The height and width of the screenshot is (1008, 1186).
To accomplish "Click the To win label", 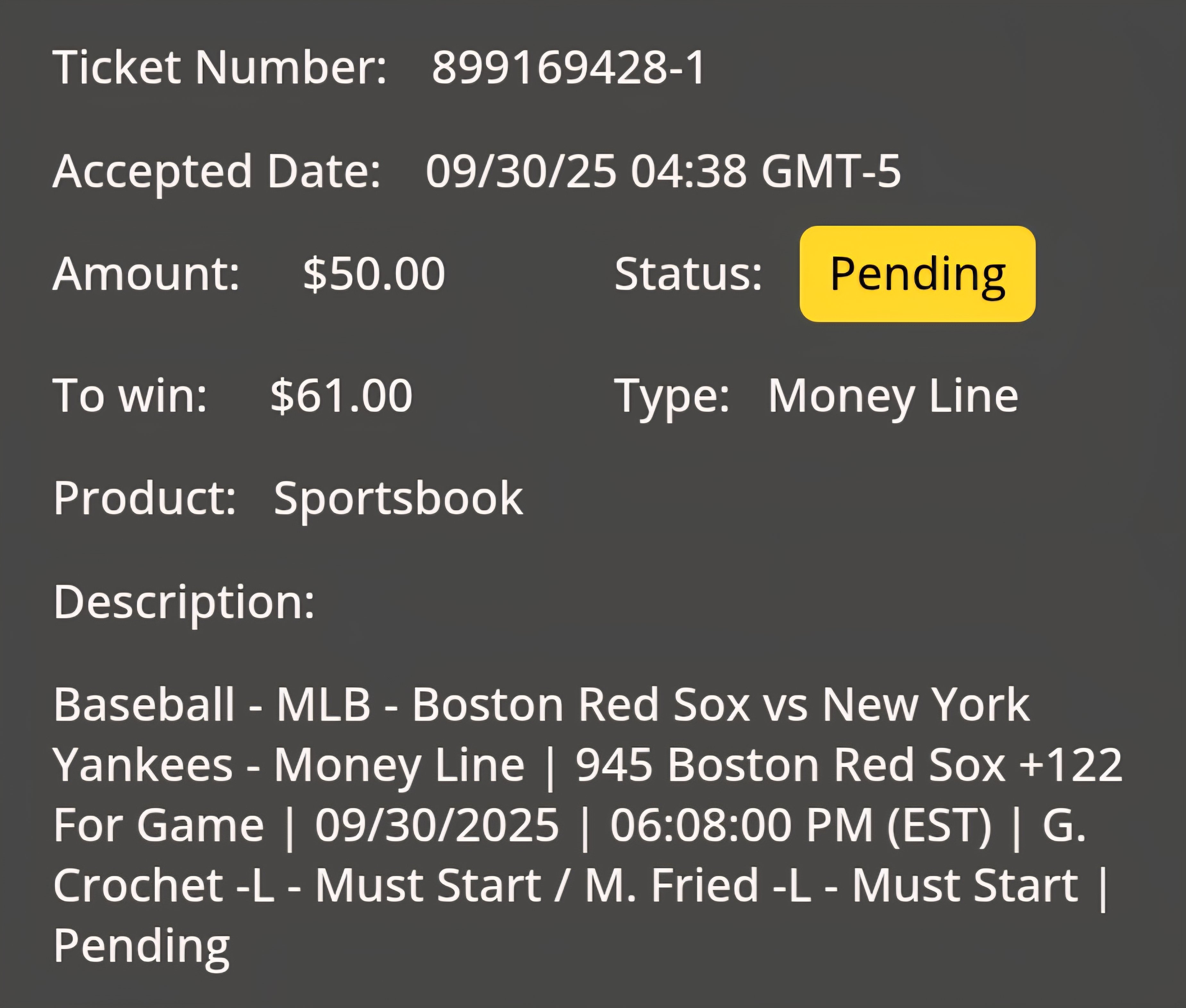I will click(x=130, y=395).
